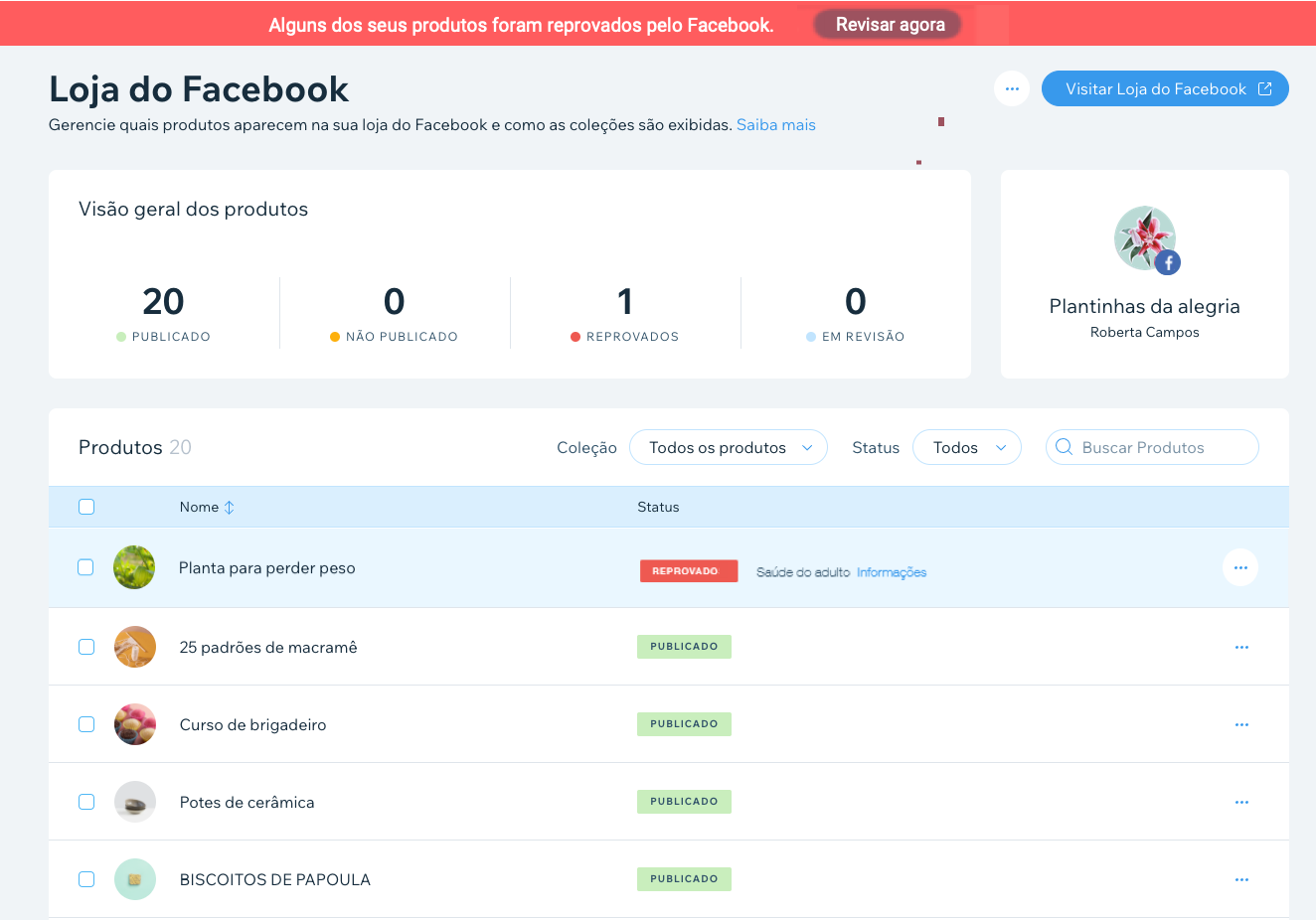Click product name 25 padrões de macramê

tap(268, 647)
